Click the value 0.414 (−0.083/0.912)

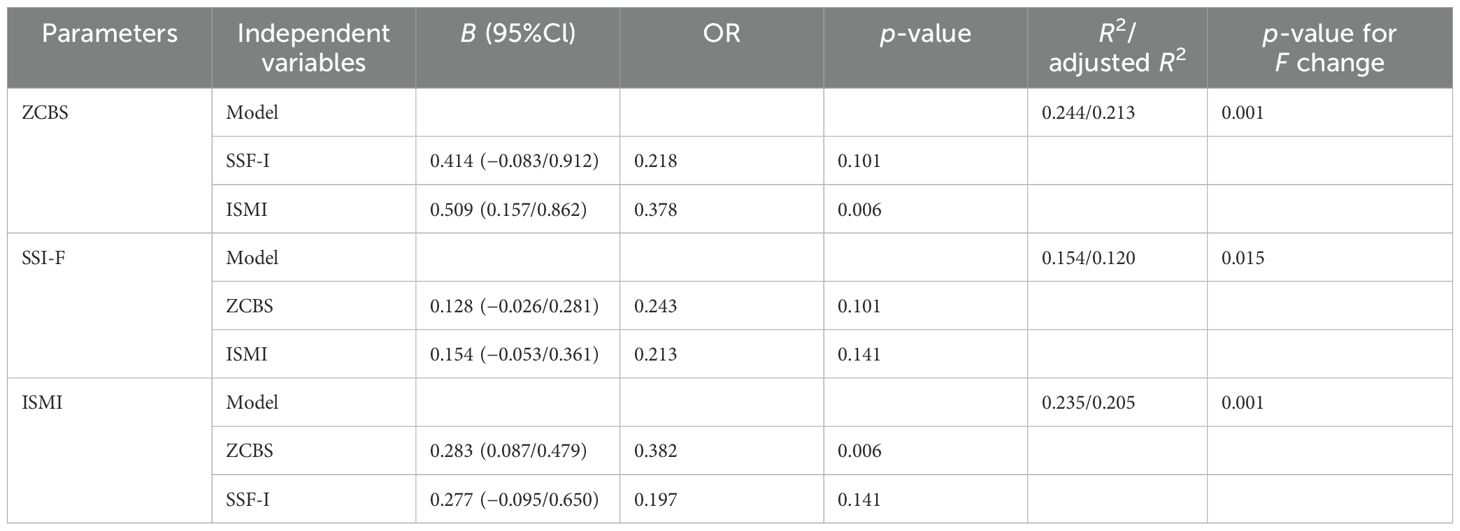pyautogui.click(x=513, y=161)
